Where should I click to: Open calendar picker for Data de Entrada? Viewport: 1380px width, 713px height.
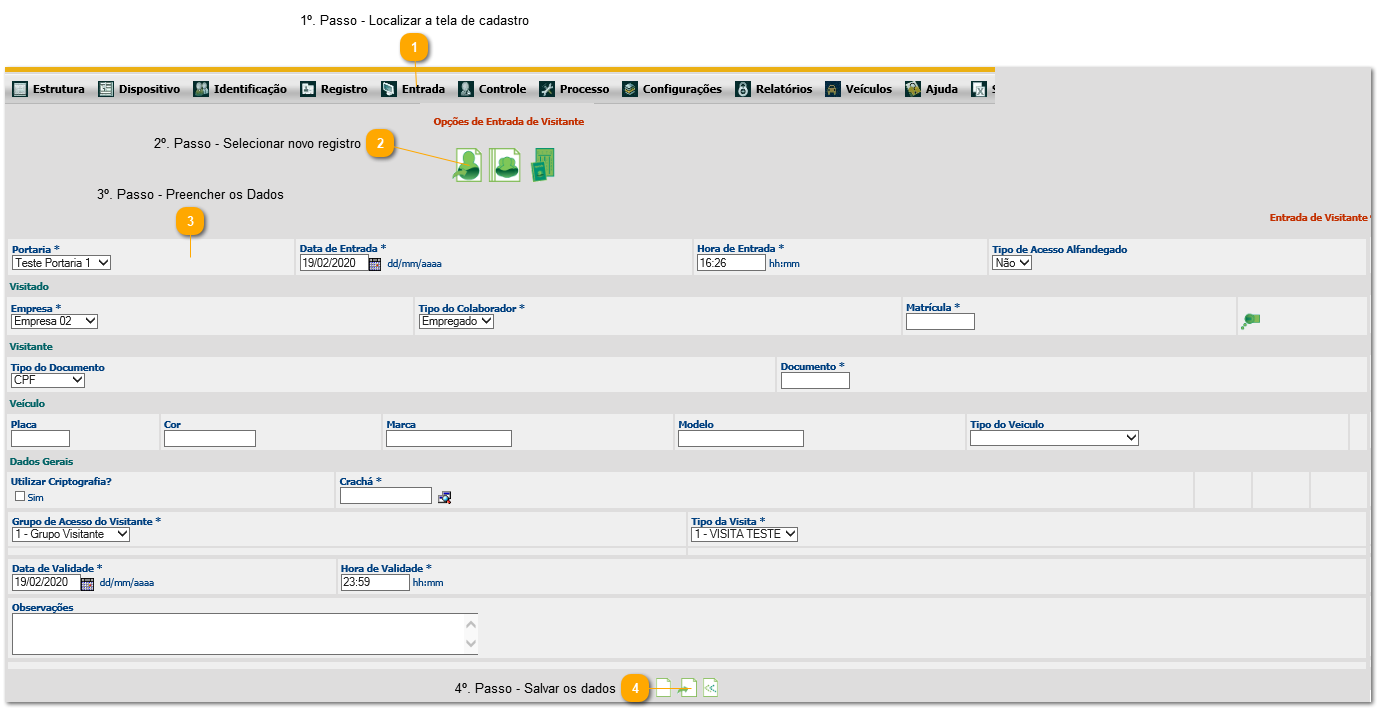[x=375, y=264]
